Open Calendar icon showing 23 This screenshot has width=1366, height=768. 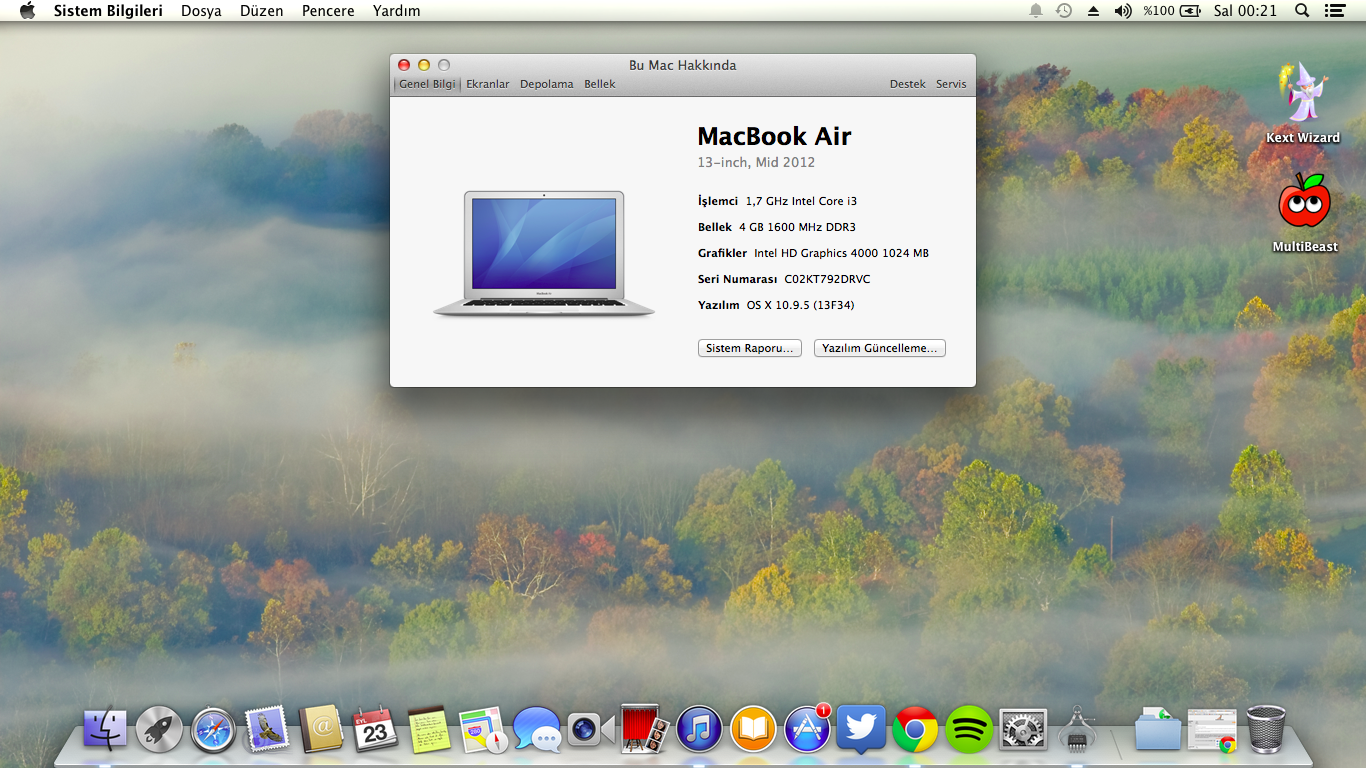[375, 730]
